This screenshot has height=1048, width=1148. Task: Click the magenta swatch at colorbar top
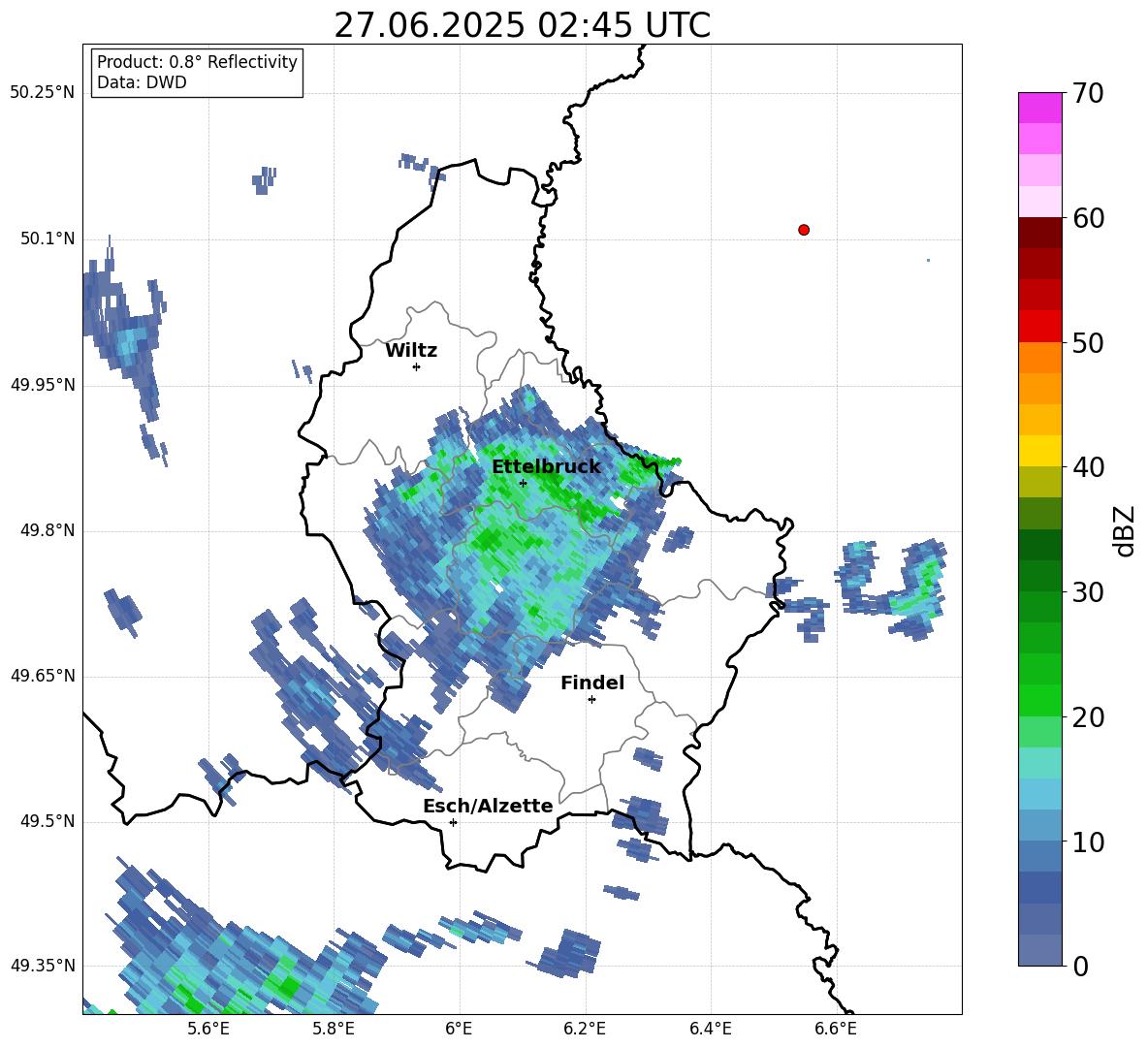point(1039,108)
